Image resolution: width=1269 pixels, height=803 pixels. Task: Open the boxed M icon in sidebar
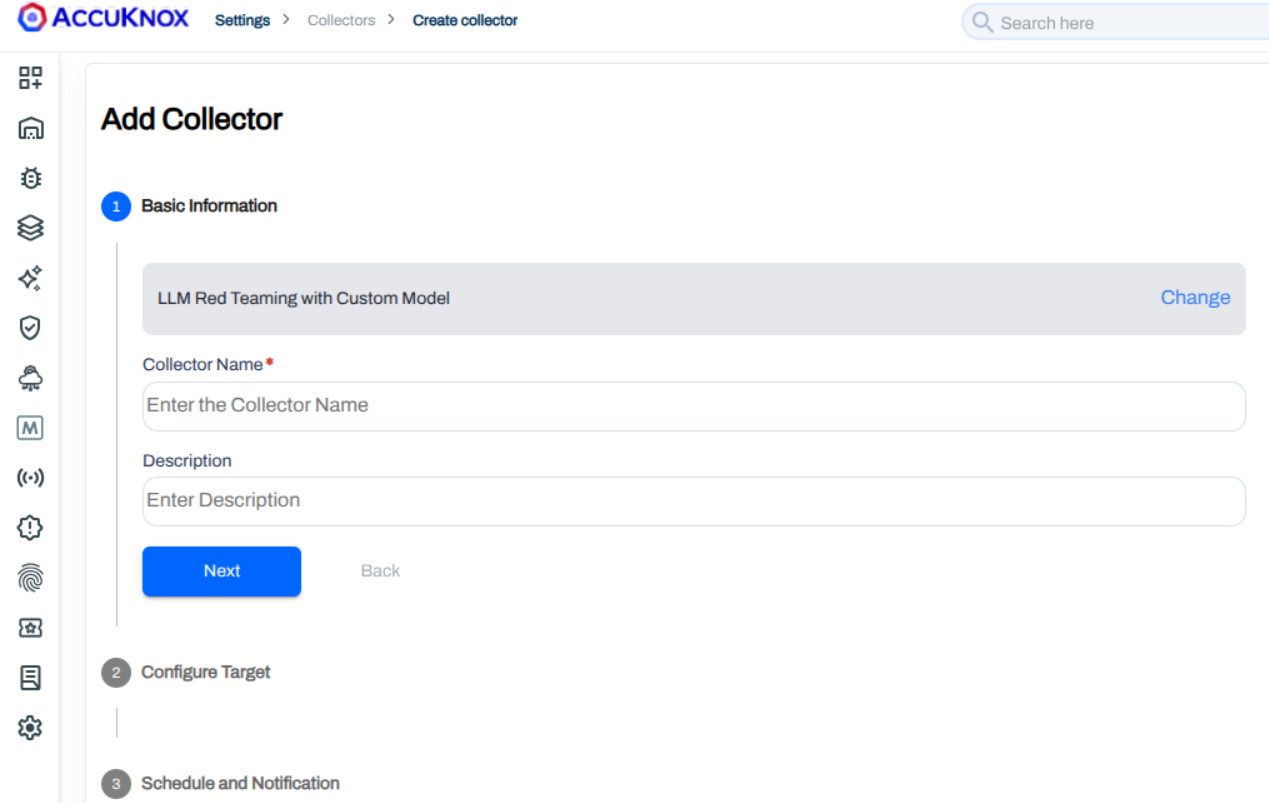(31, 428)
